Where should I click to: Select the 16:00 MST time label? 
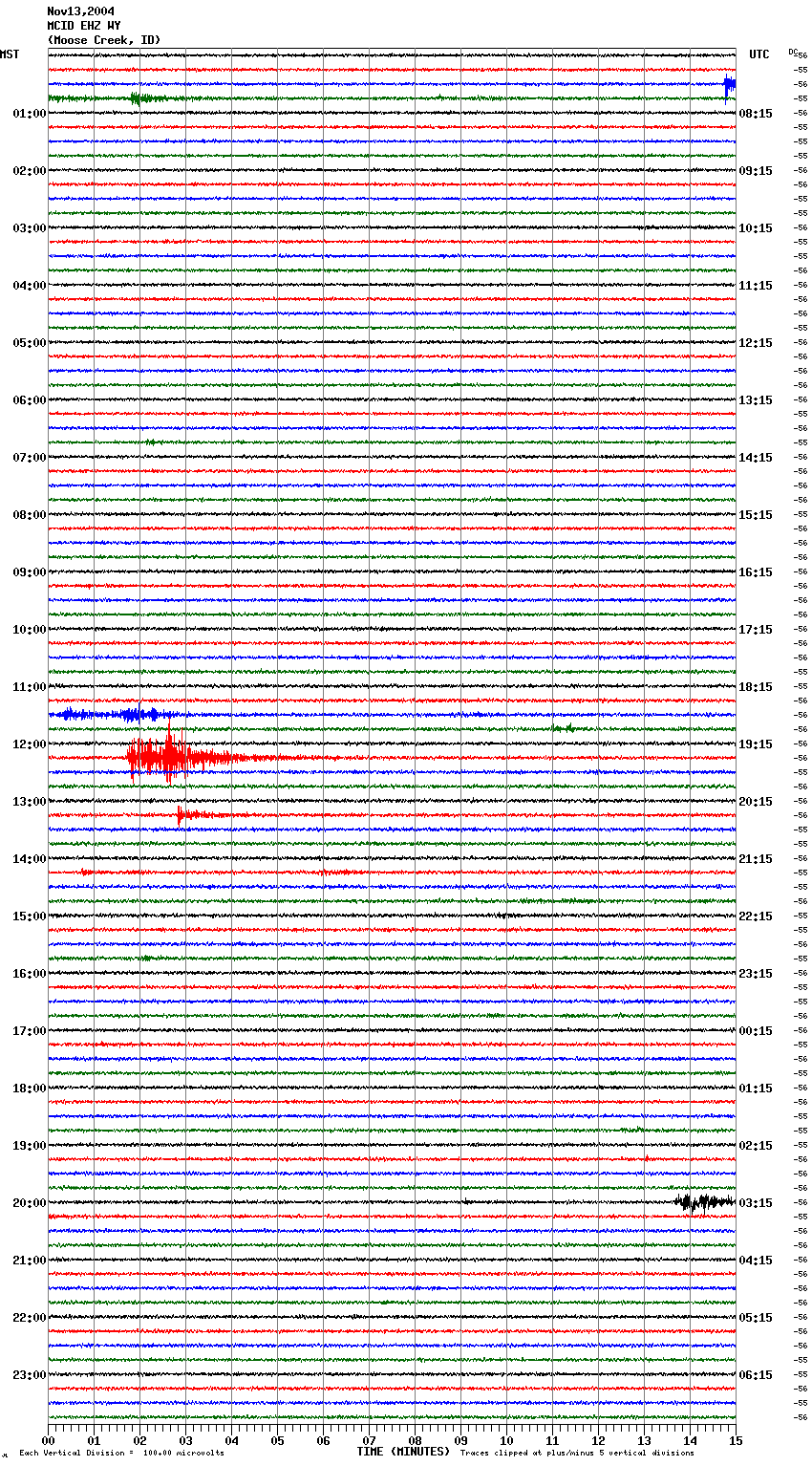coord(30,974)
